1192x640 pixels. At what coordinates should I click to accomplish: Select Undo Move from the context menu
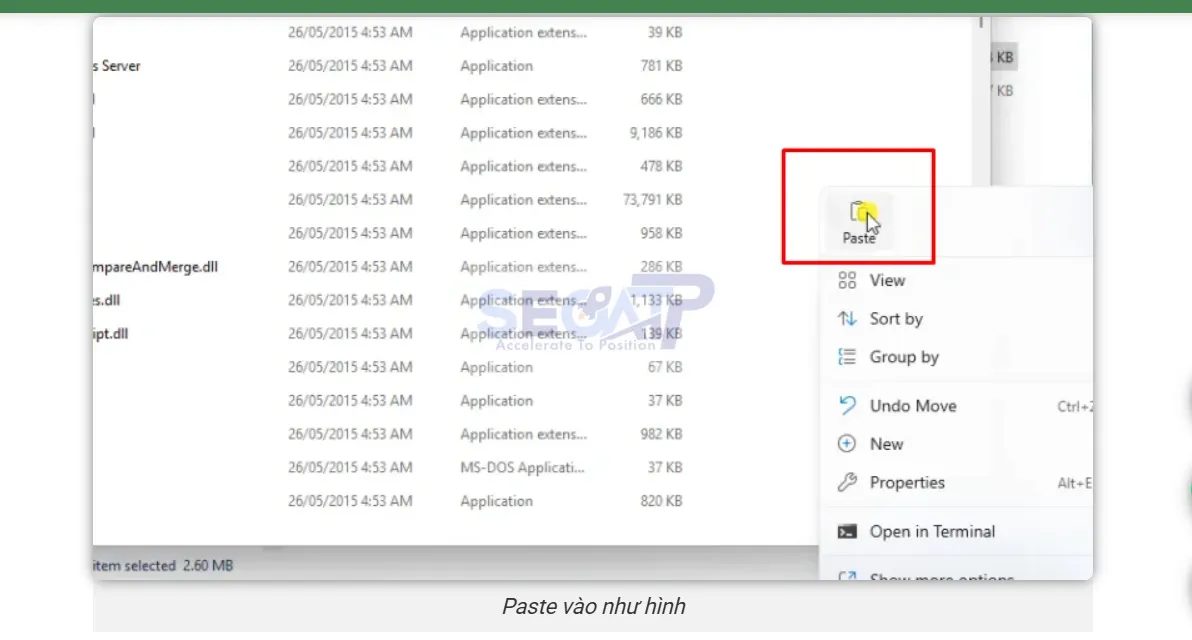click(x=911, y=405)
